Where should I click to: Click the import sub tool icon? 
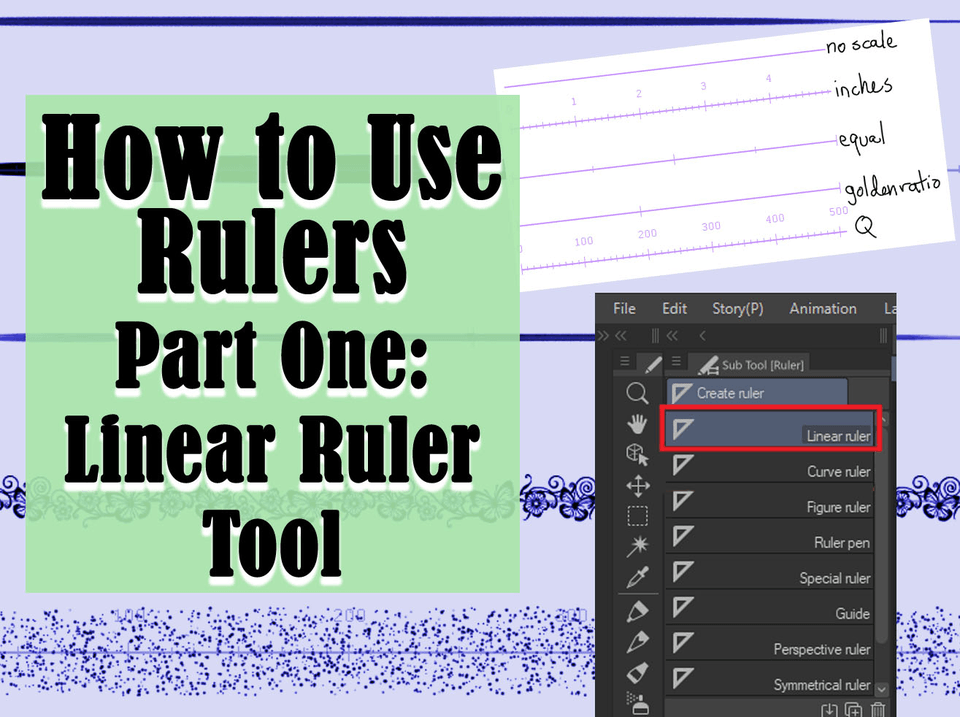tap(828, 710)
